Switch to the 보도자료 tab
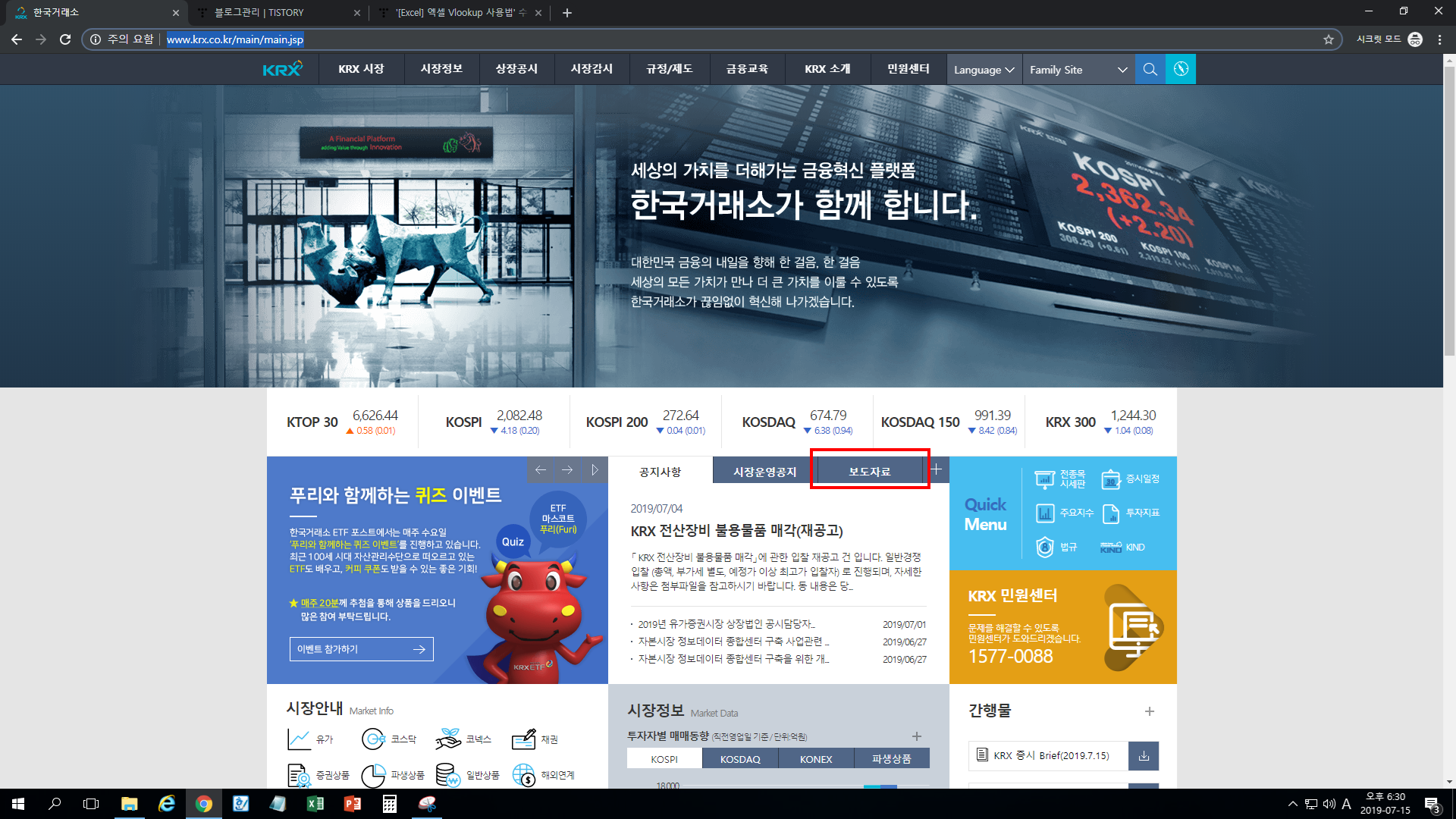Viewport: 1456px width, 819px height. tap(869, 471)
